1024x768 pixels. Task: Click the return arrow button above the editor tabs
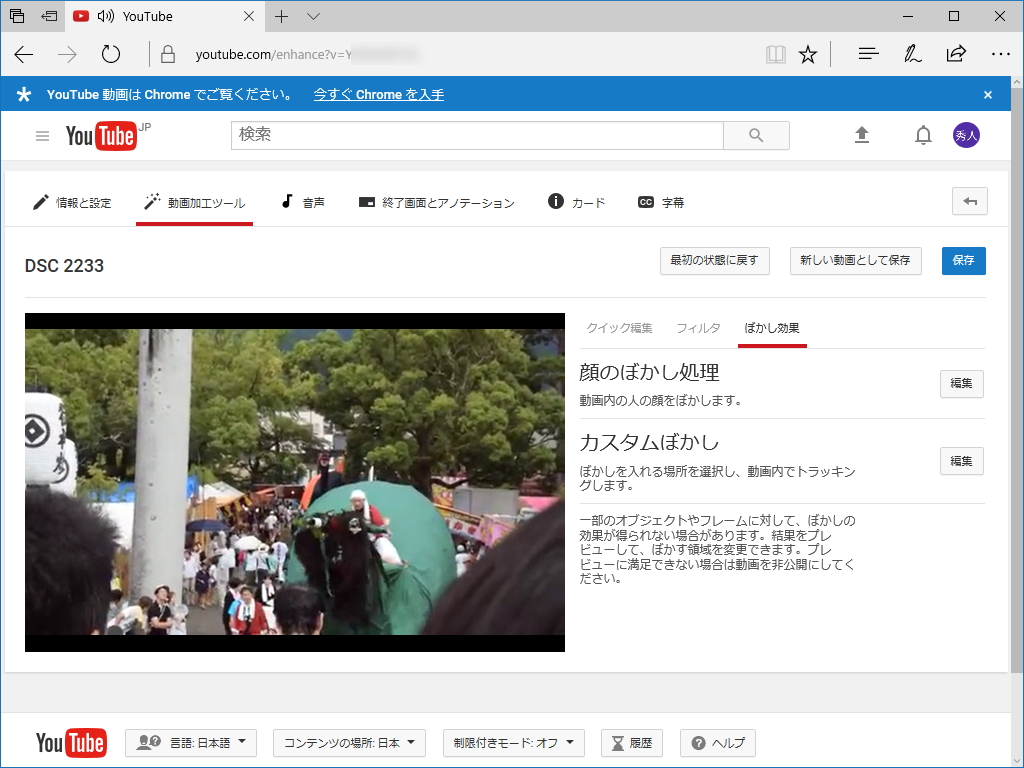tap(969, 201)
